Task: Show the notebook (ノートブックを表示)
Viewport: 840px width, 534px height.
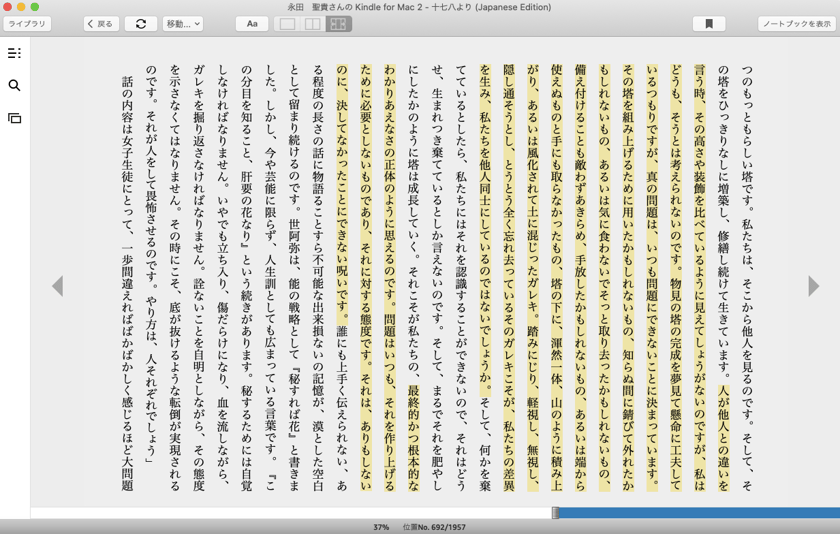Action: click(797, 24)
